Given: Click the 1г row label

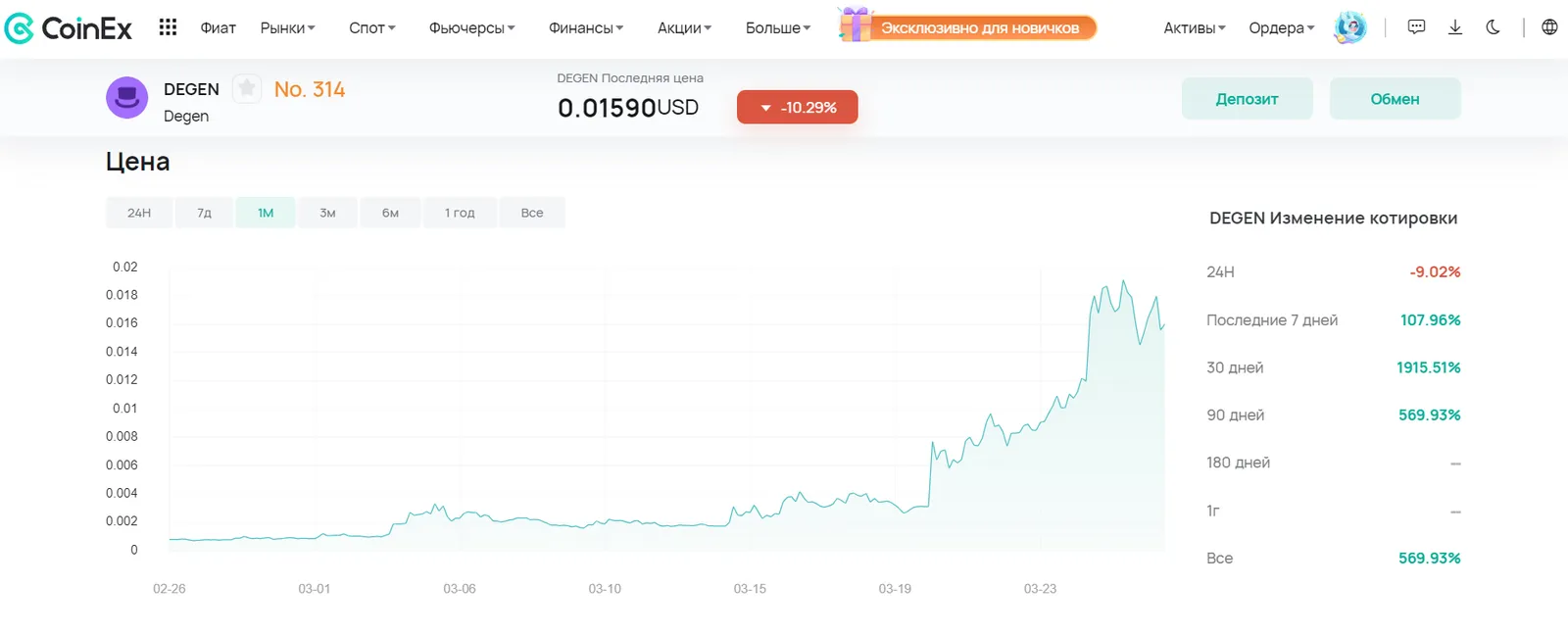Looking at the screenshot, I should coord(1213,511).
